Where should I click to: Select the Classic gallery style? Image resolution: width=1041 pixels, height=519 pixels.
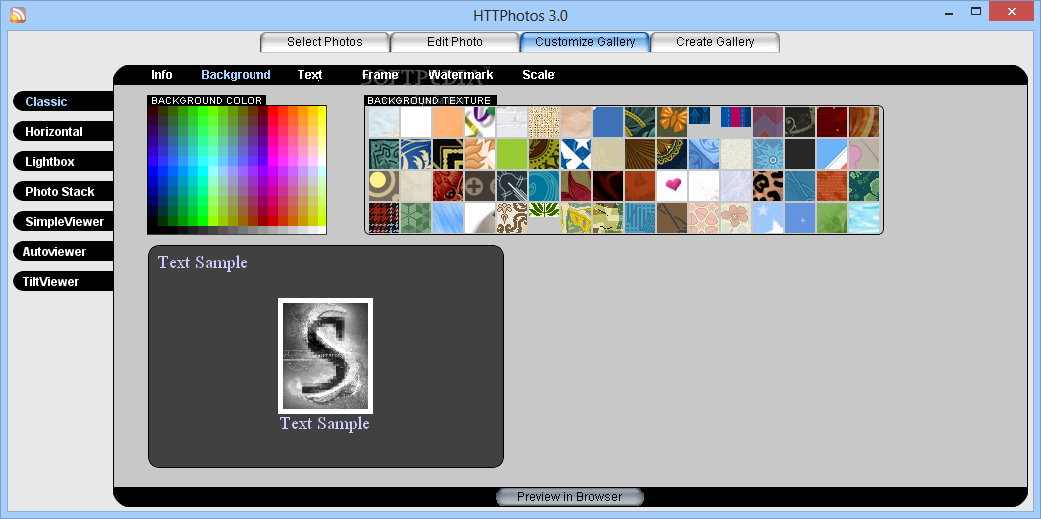click(63, 102)
